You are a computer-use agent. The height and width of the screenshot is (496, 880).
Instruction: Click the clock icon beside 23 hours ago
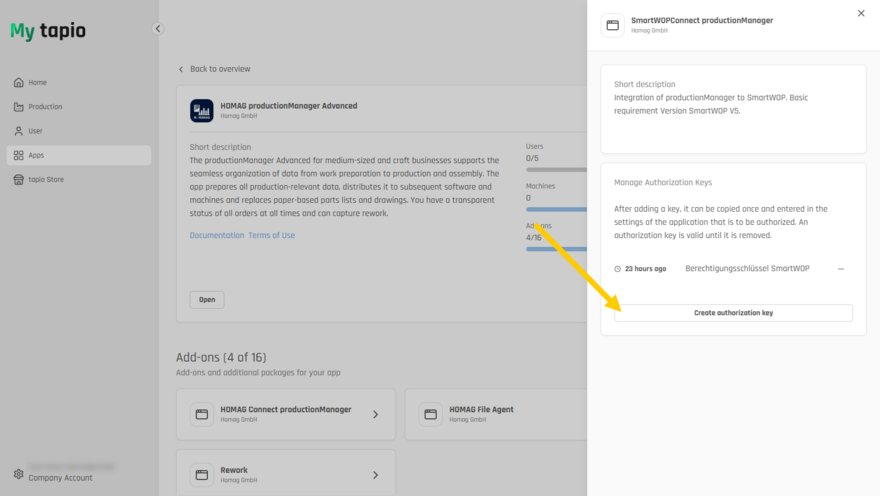pos(617,269)
